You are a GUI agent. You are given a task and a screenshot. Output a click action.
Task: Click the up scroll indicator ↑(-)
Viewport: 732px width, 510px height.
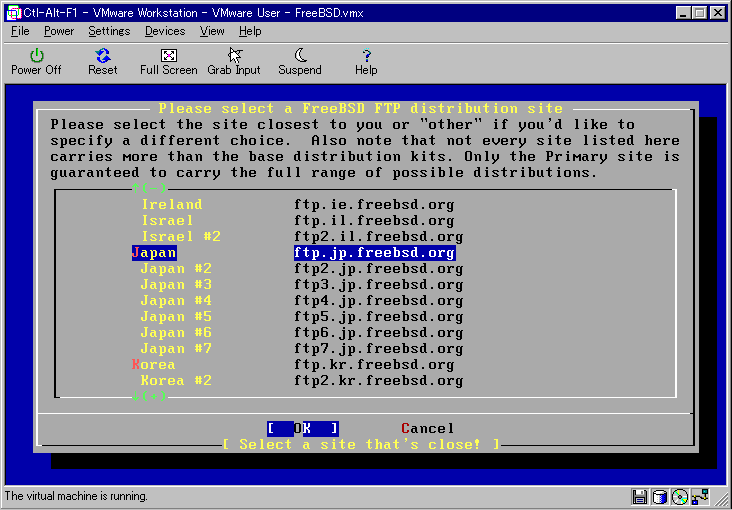149,188
